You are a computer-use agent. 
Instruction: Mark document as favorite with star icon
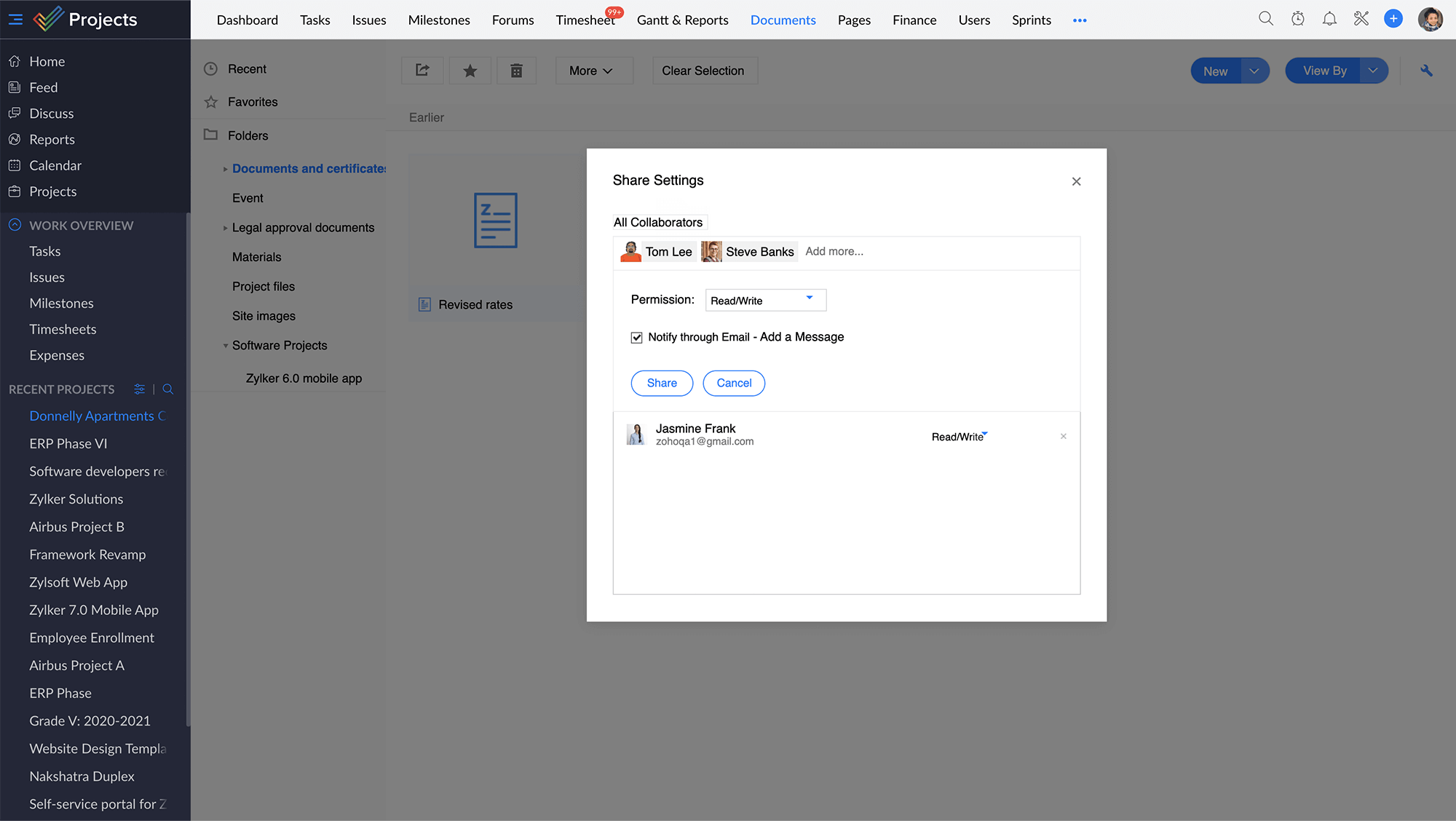click(470, 71)
